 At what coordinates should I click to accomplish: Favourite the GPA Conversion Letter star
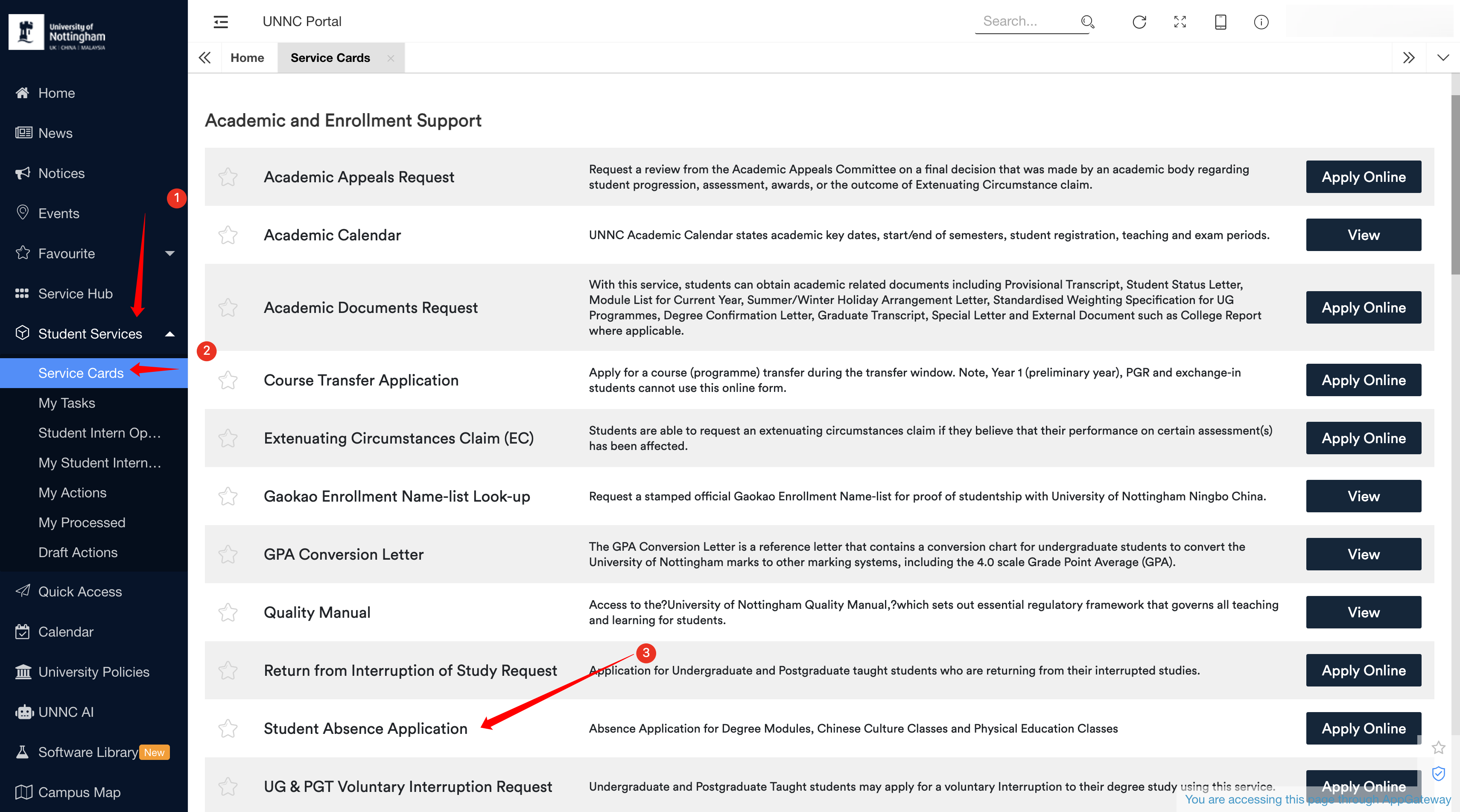coord(228,554)
